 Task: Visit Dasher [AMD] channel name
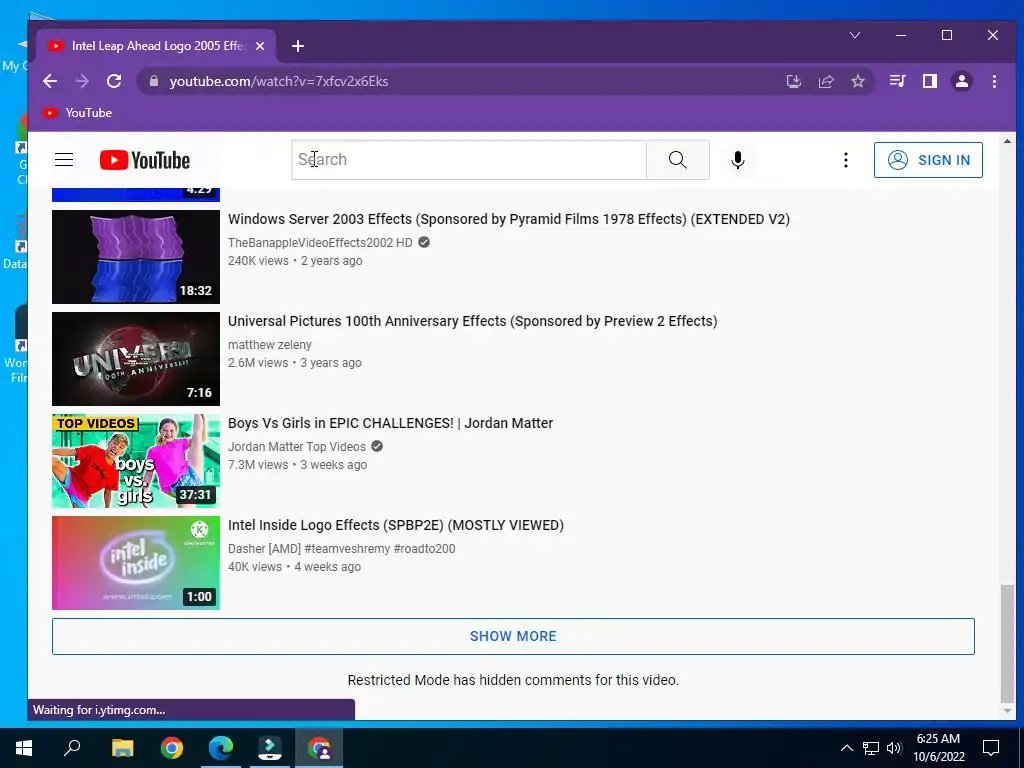tap(342, 549)
